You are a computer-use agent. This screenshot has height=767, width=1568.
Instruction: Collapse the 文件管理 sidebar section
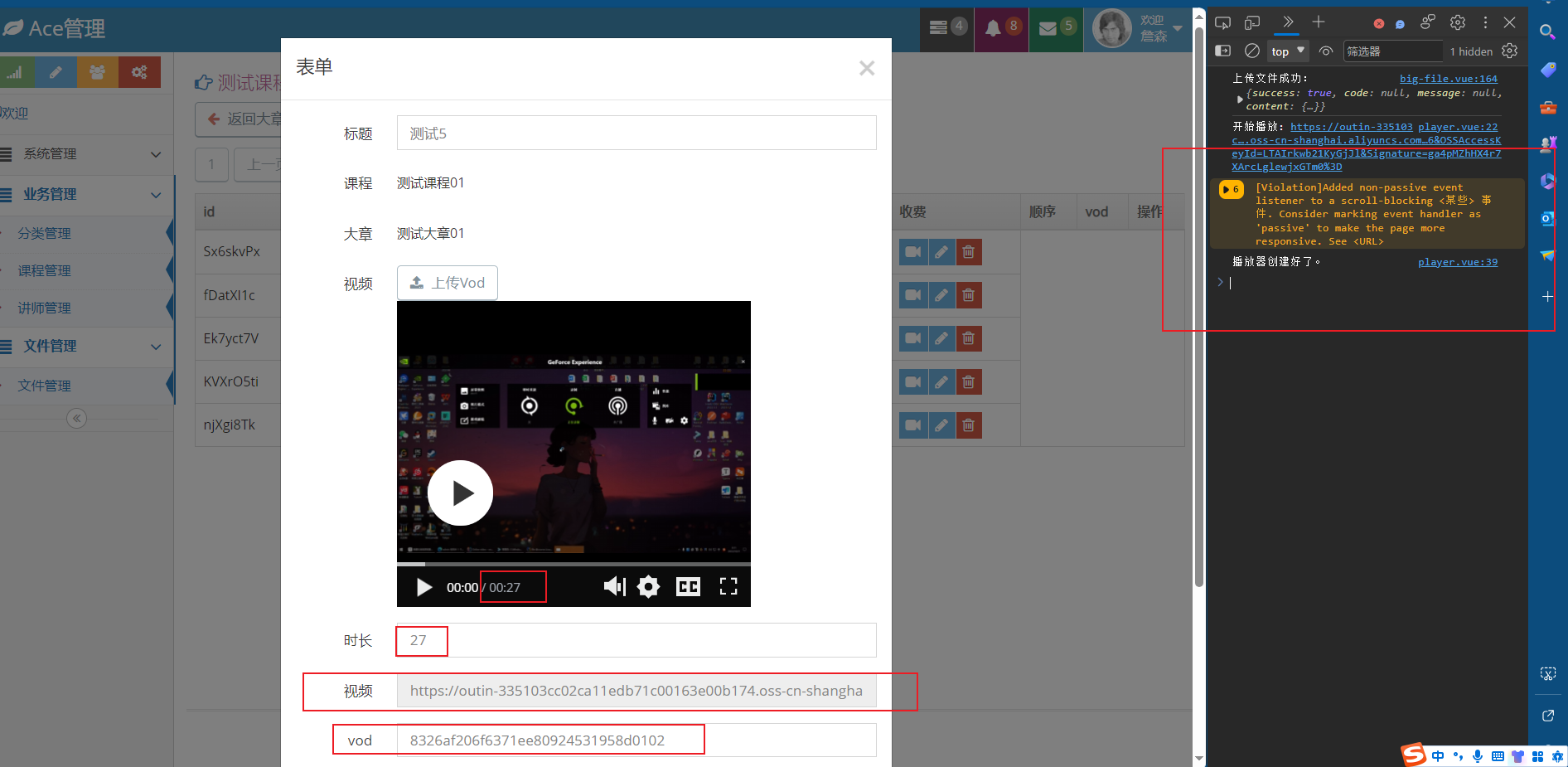click(x=86, y=347)
